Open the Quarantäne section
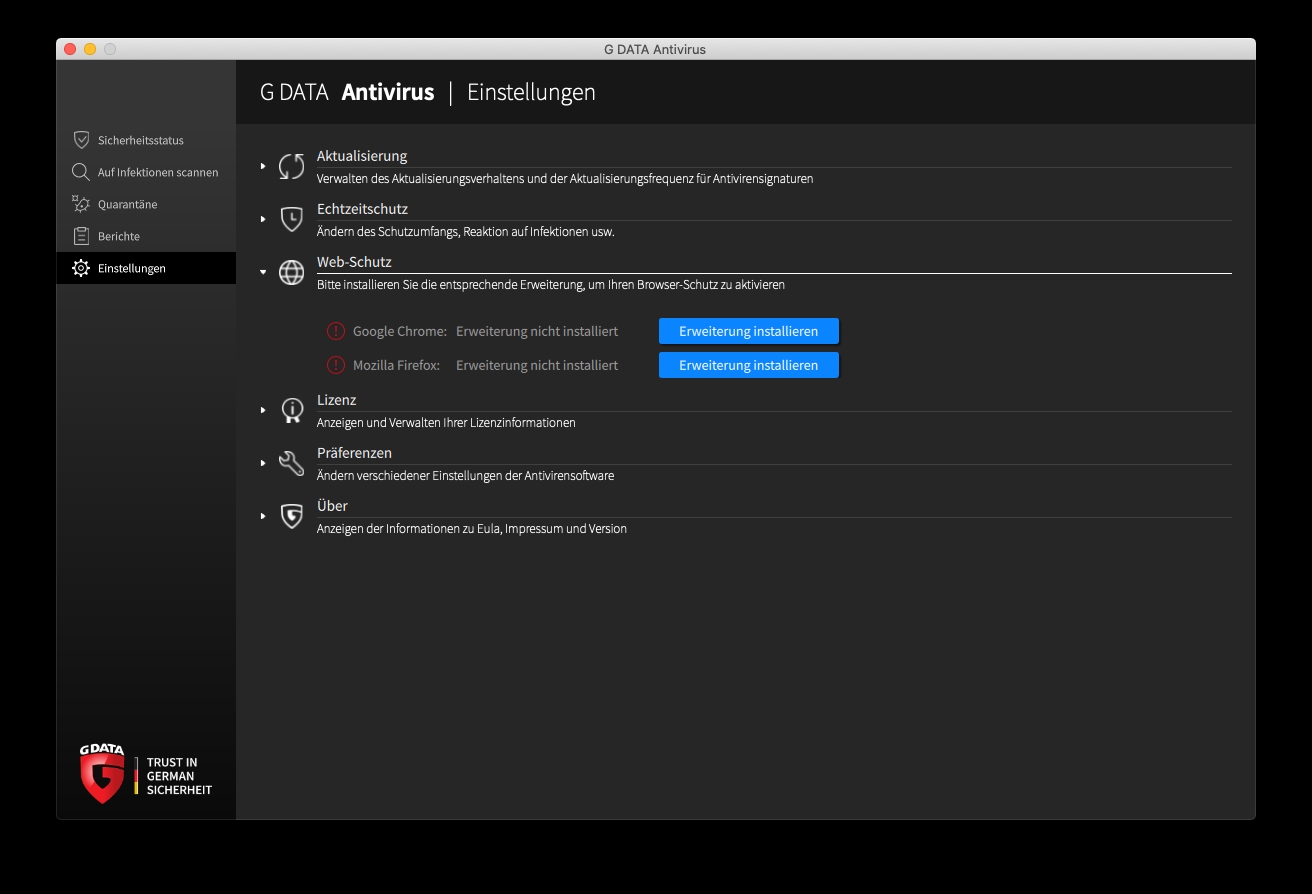The width and height of the screenshot is (1312, 894). (146, 204)
